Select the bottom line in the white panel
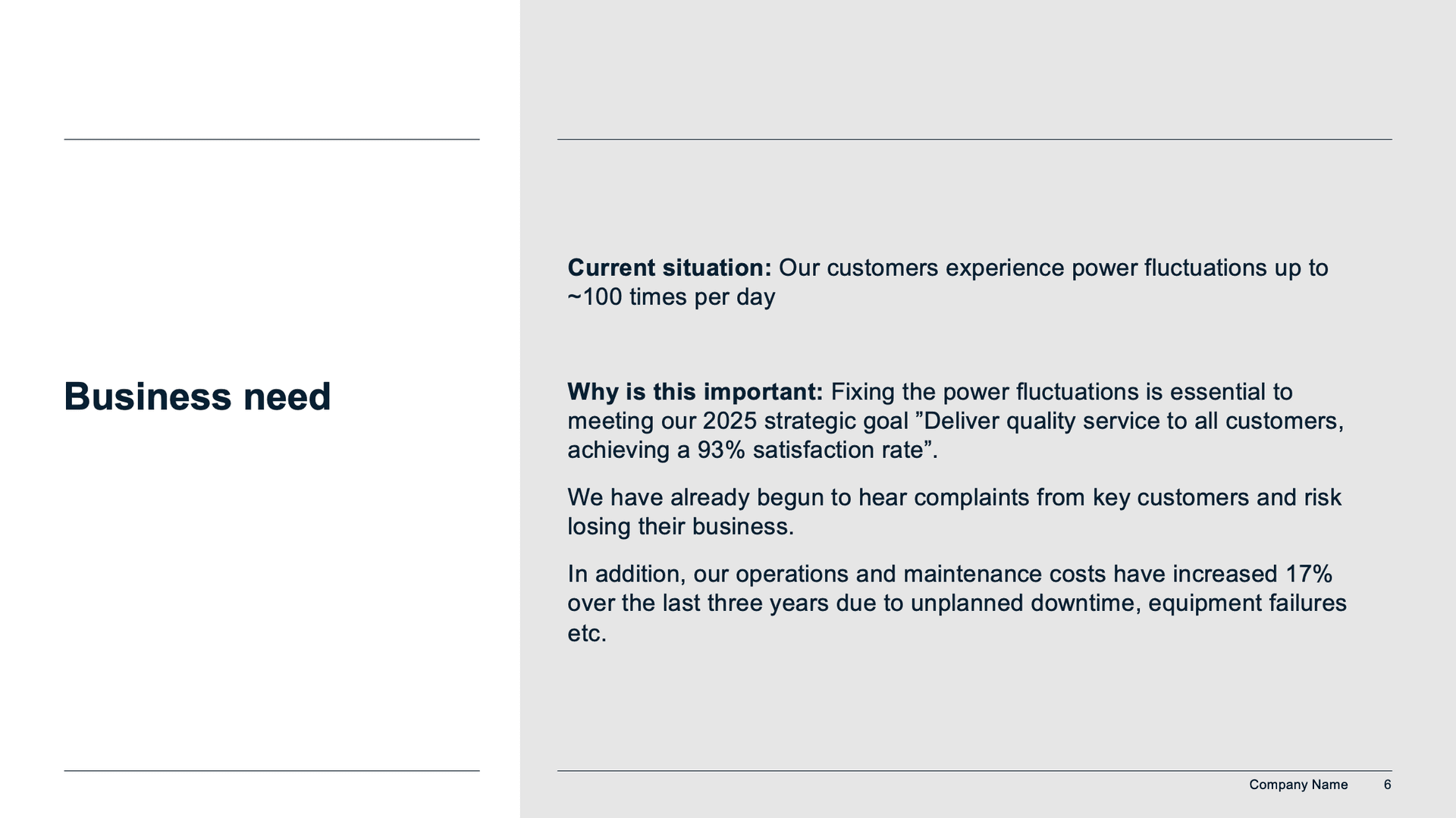 pos(271,771)
